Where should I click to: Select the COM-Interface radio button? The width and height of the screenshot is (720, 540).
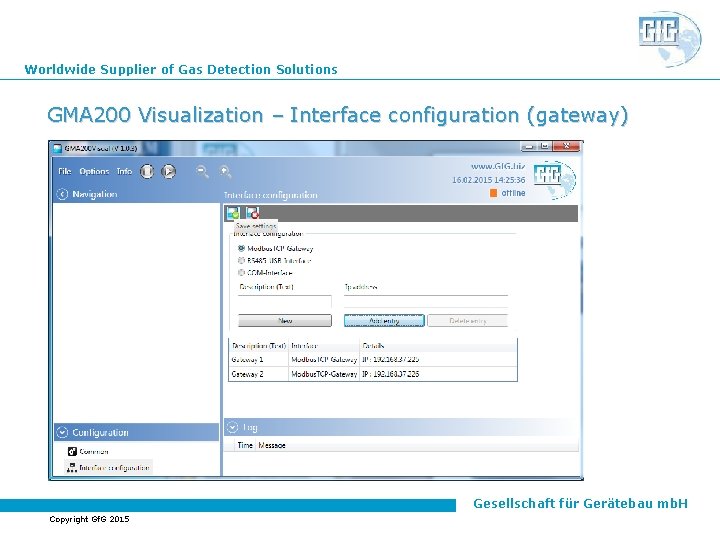(241, 272)
